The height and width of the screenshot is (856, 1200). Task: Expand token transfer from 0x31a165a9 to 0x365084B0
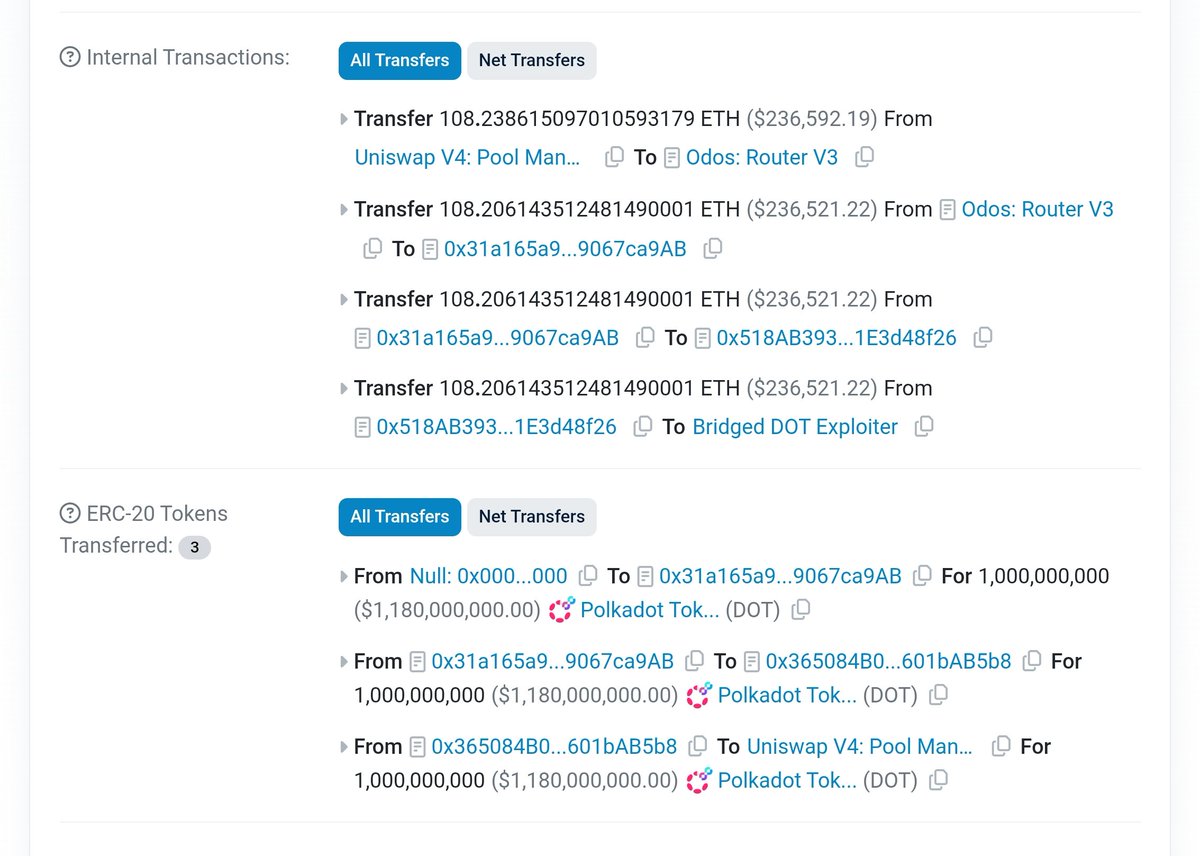(x=345, y=662)
